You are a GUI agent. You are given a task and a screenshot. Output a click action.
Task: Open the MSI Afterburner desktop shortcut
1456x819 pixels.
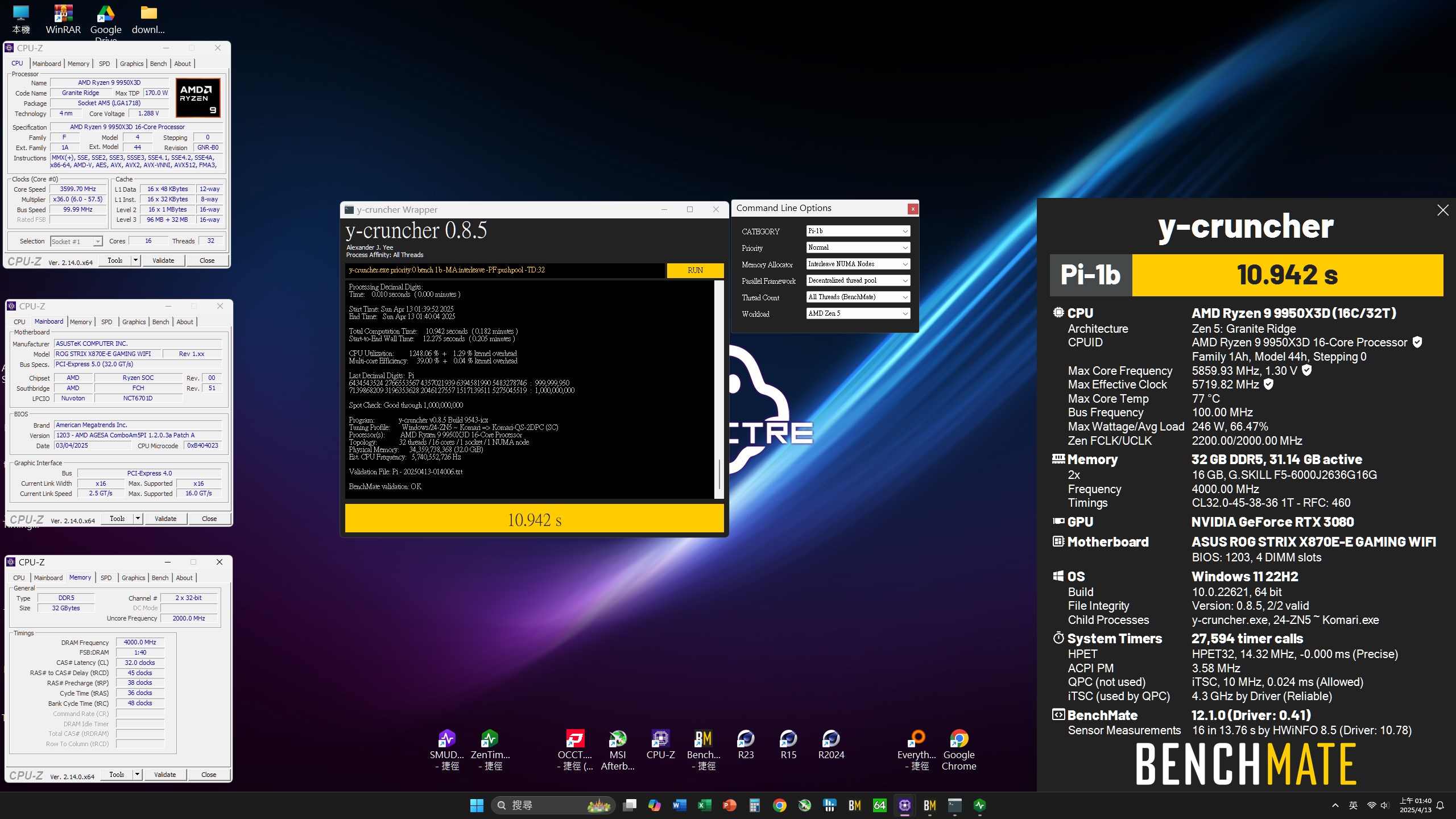[x=618, y=750]
